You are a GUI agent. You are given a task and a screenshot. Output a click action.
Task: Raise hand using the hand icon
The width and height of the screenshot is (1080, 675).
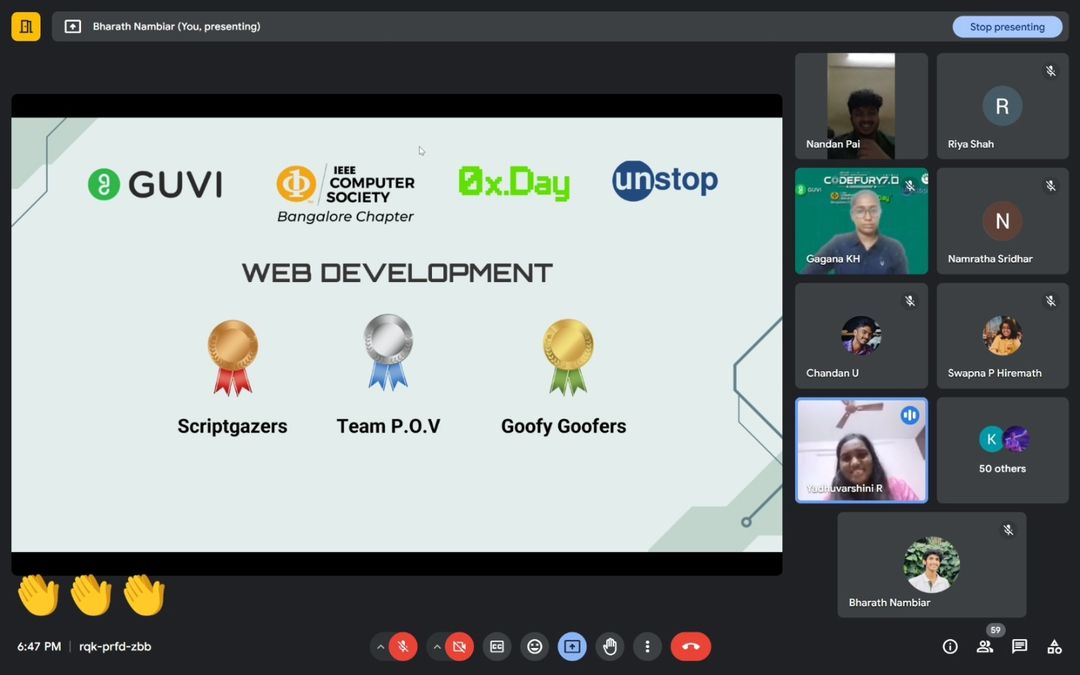(x=610, y=646)
